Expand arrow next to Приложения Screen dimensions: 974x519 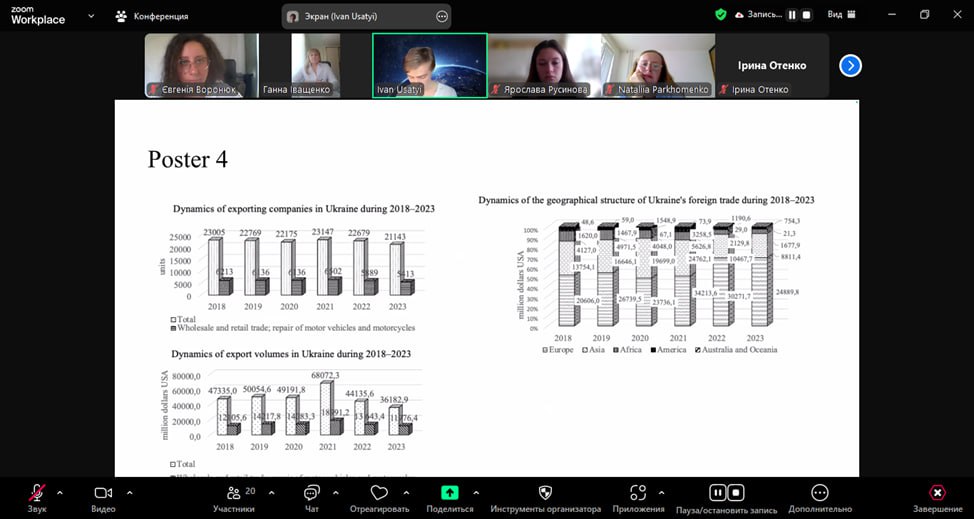661,493
